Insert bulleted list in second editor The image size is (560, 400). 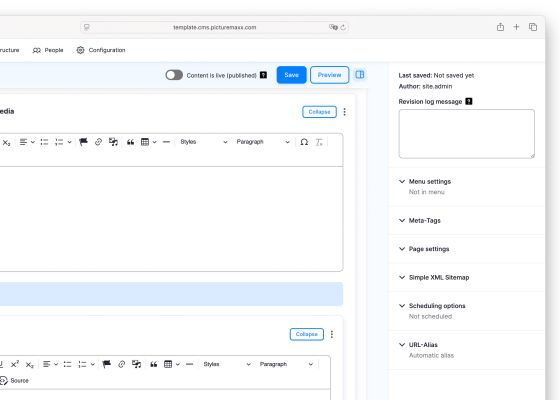point(68,364)
